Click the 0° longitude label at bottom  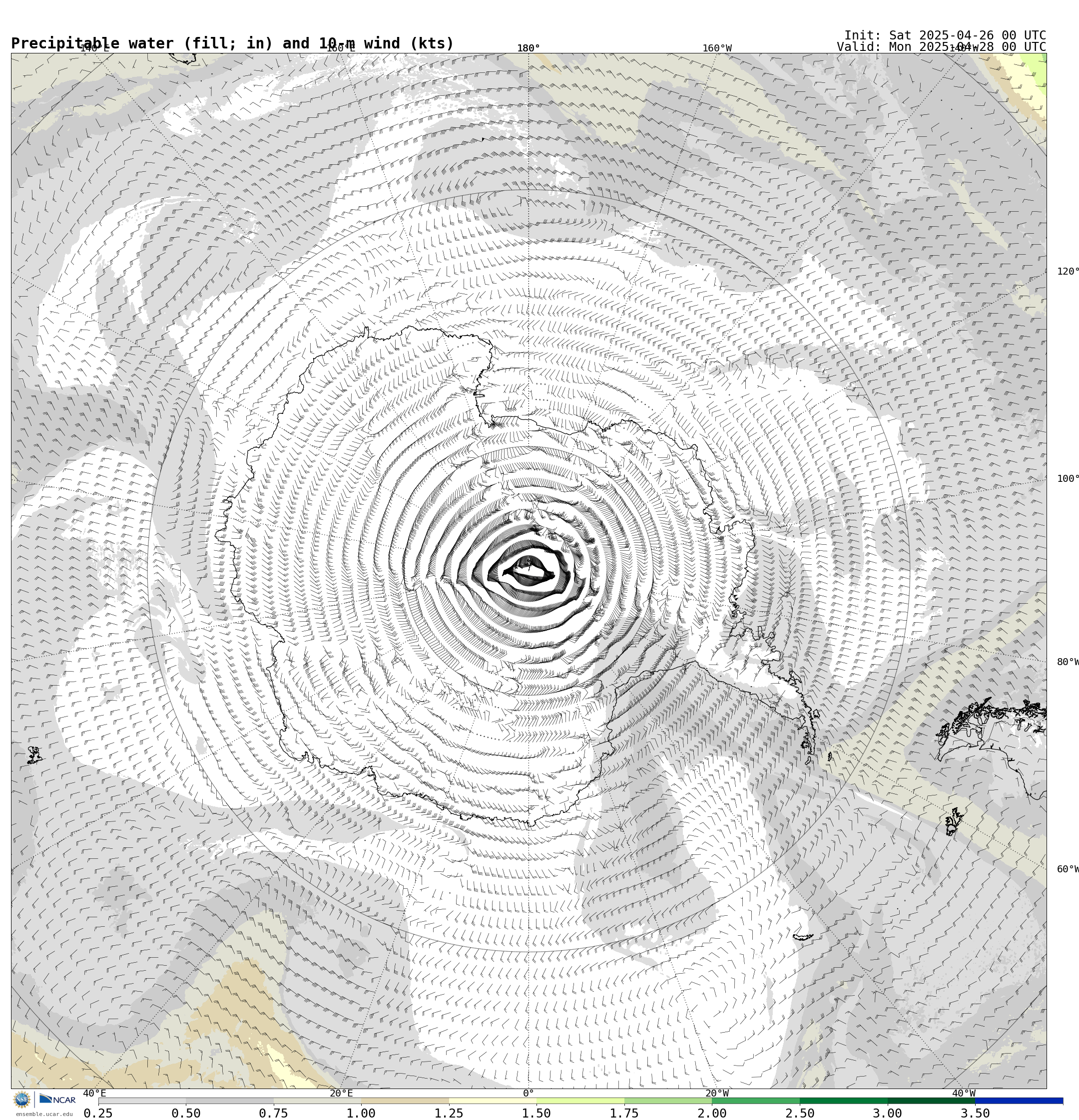coord(529,1093)
